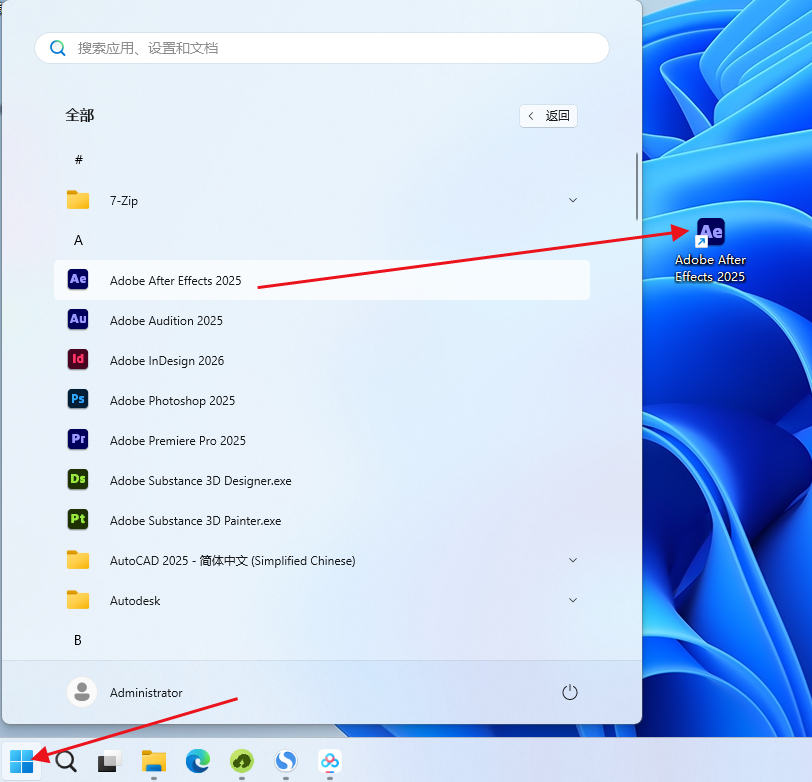Viewport: 812px width, 782px height.
Task: Start Adobe Photoshop 2025 icon
Action: click(78, 399)
